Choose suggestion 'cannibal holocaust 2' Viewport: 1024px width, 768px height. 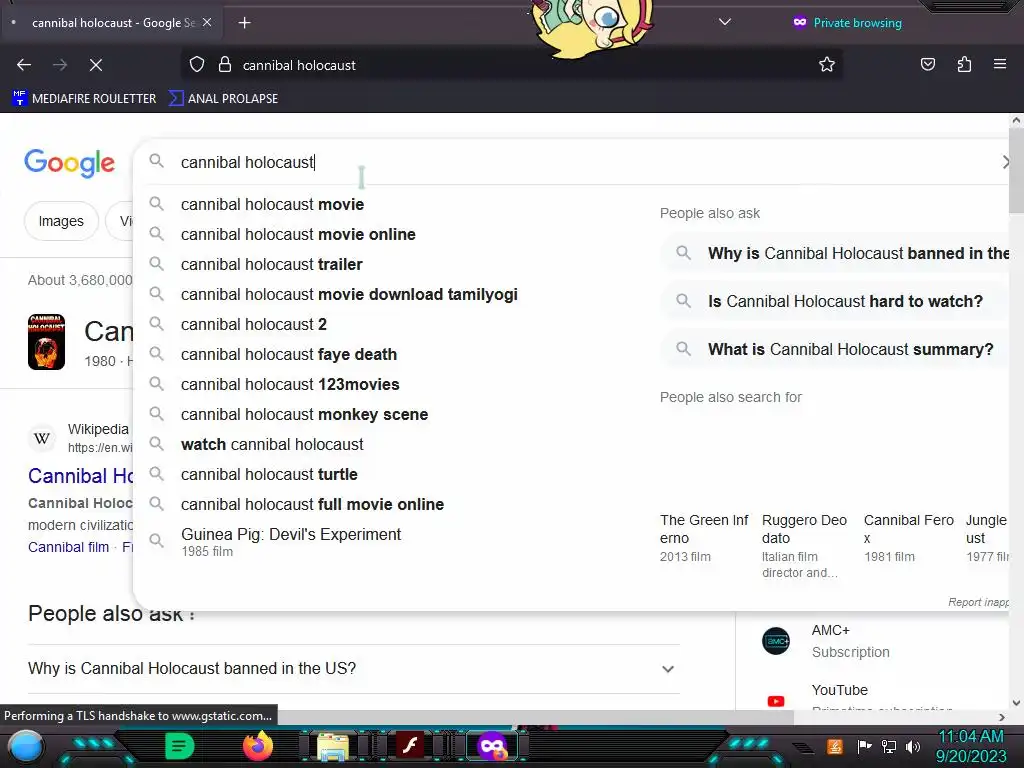coord(253,325)
